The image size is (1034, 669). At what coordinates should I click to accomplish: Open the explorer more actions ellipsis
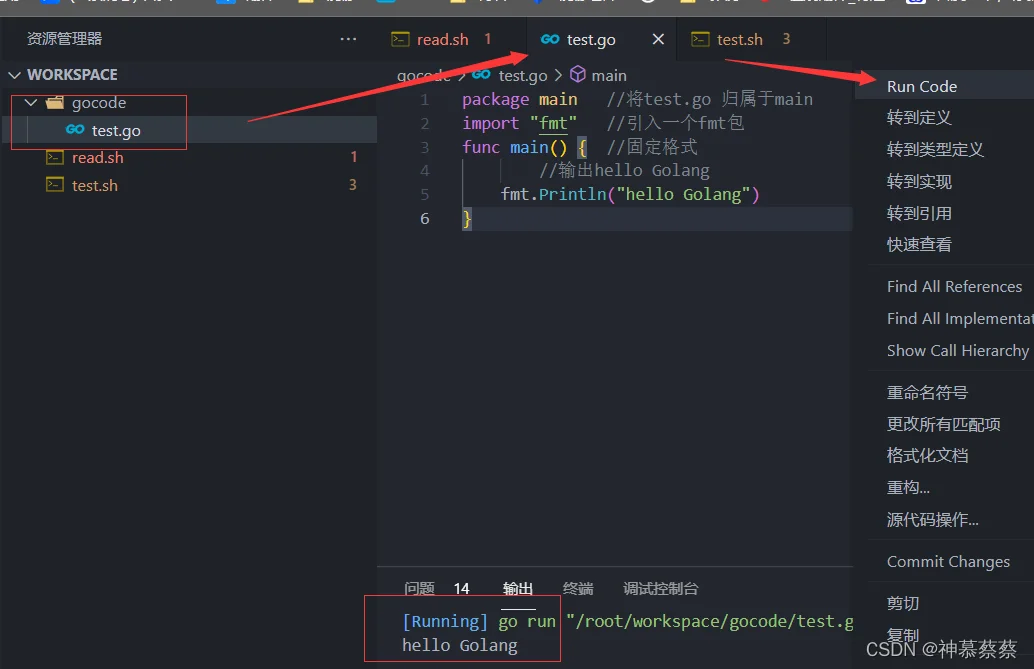[348, 39]
